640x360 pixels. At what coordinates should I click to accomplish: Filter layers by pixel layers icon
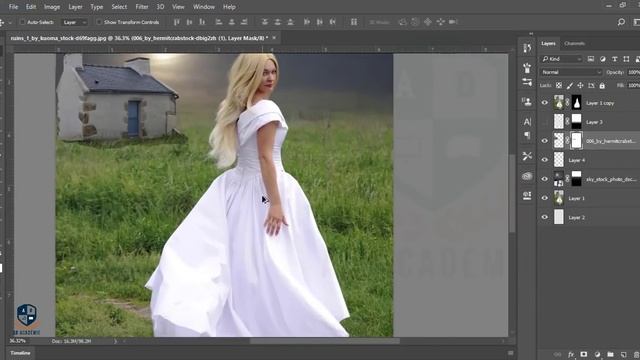click(591, 59)
